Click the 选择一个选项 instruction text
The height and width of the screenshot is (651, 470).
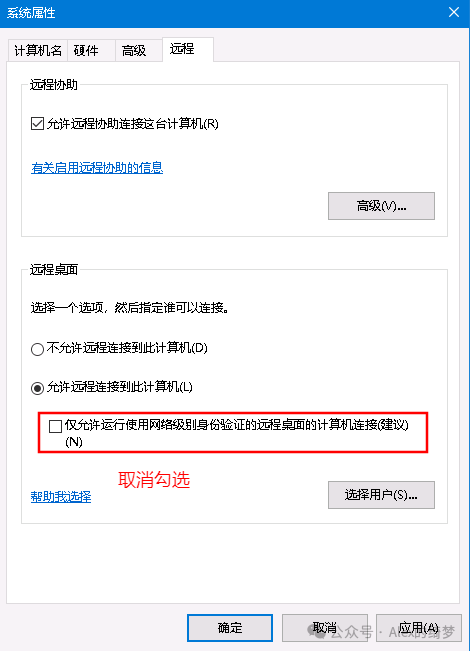pos(130,308)
